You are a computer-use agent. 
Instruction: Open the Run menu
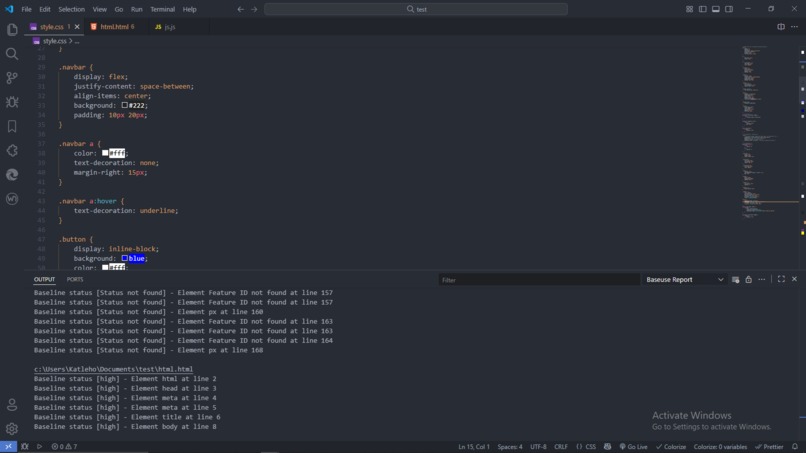coord(136,9)
